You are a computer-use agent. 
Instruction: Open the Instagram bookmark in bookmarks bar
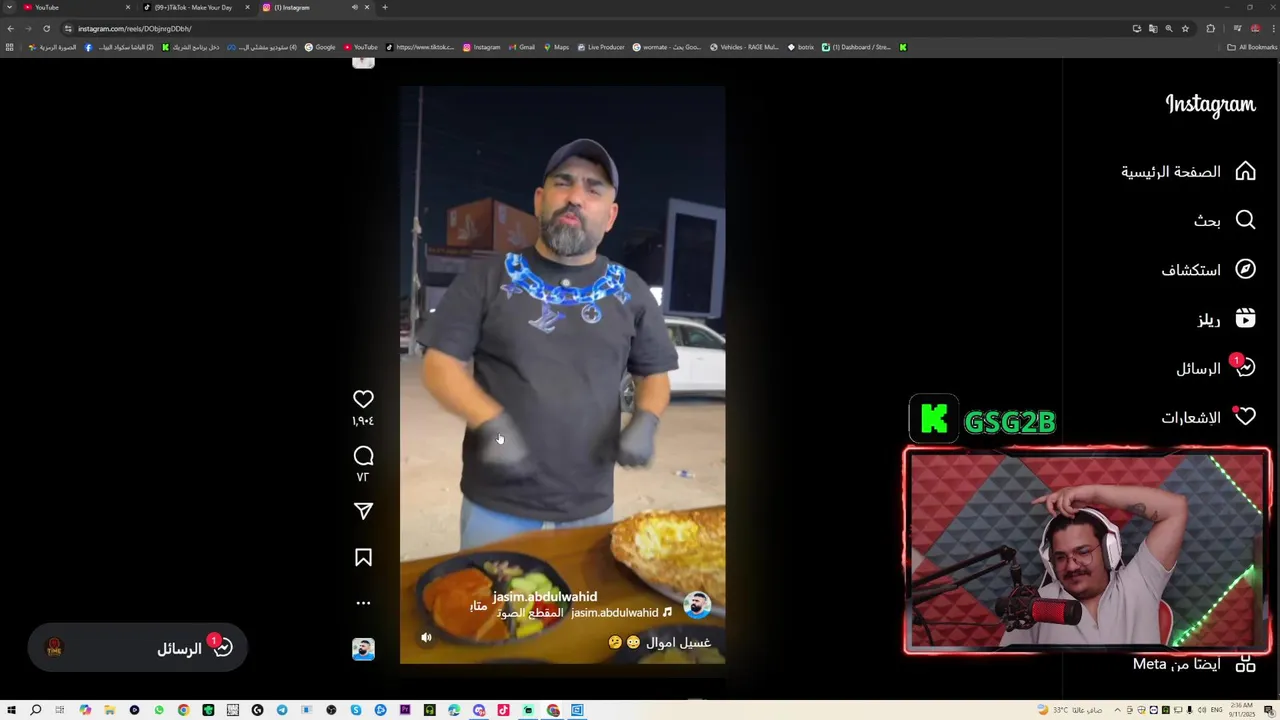481,47
